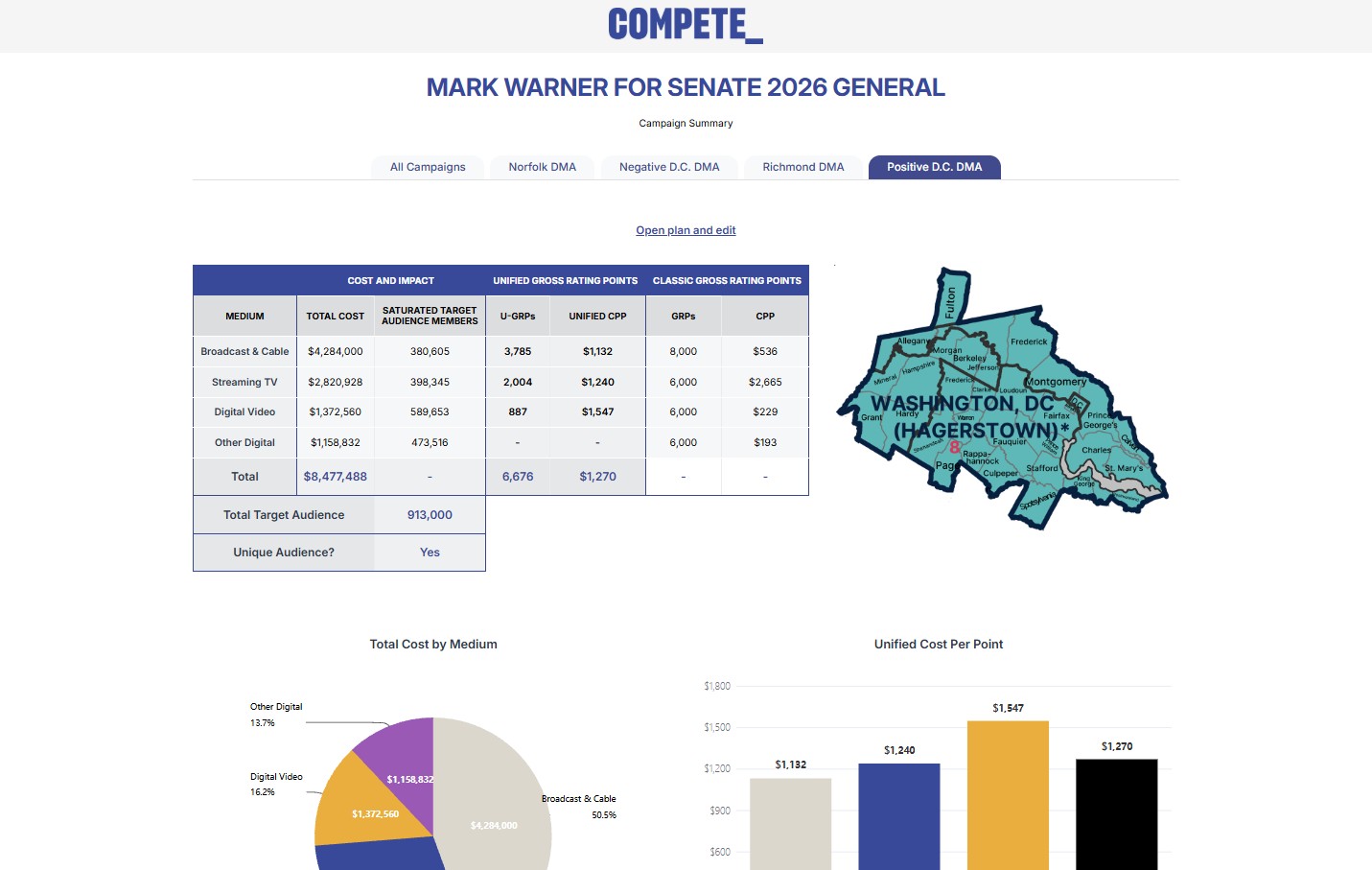Image resolution: width=1372 pixels, height=870 pixels.
Task: Click the Streaming TV row label
Action: (244, 382)
